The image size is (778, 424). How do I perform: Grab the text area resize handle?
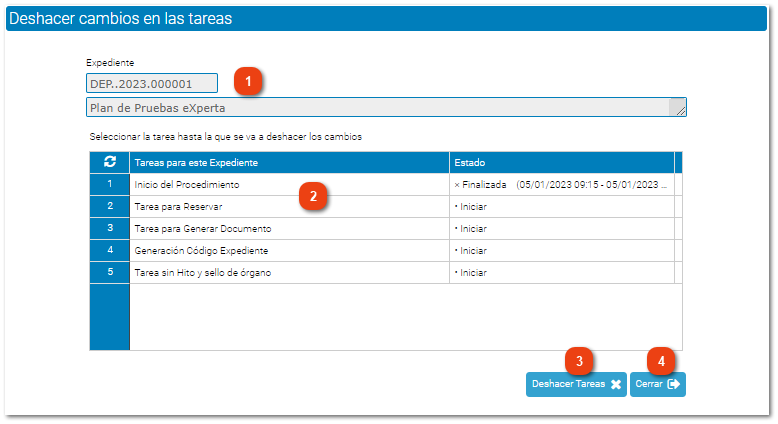680,111
